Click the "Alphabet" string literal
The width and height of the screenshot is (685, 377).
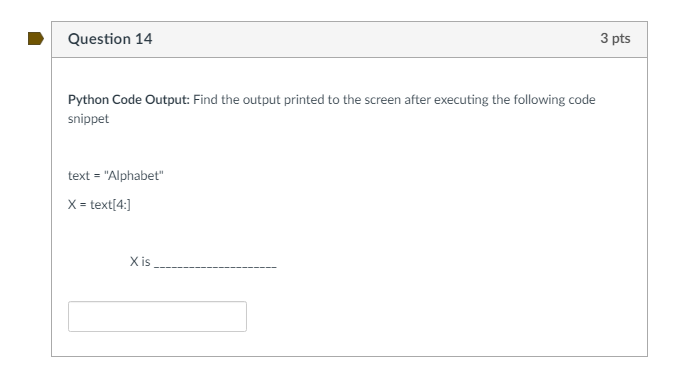(134, 176)
